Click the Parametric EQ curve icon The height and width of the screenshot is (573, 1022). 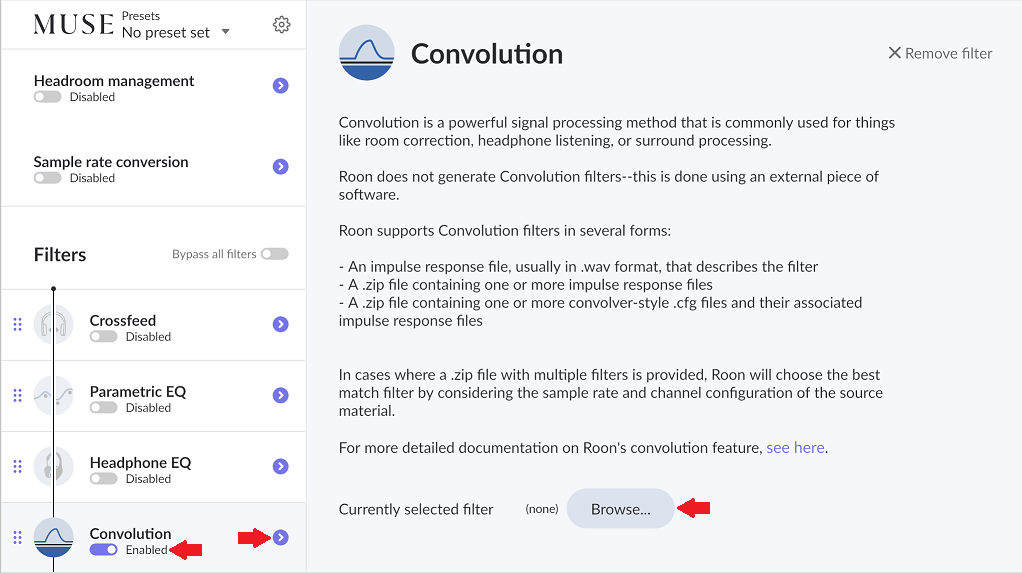[54, 396]
